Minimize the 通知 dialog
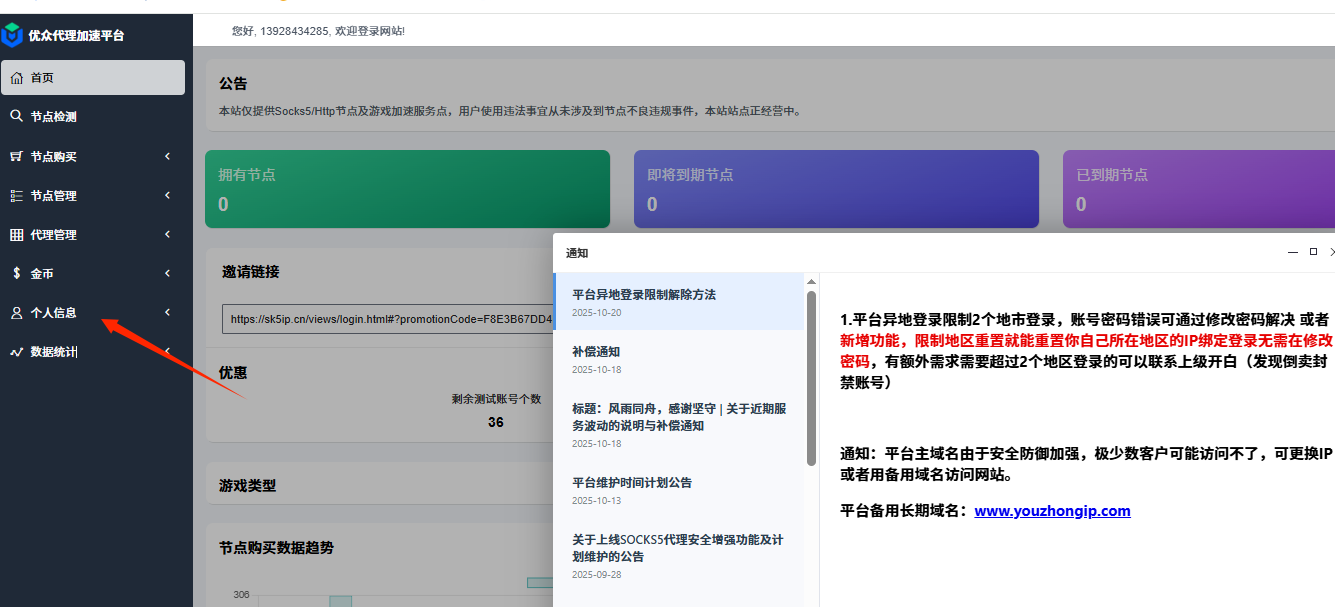Viewport: 1335px width, 607px height. pyautogui.click(x=1293, y=253)
